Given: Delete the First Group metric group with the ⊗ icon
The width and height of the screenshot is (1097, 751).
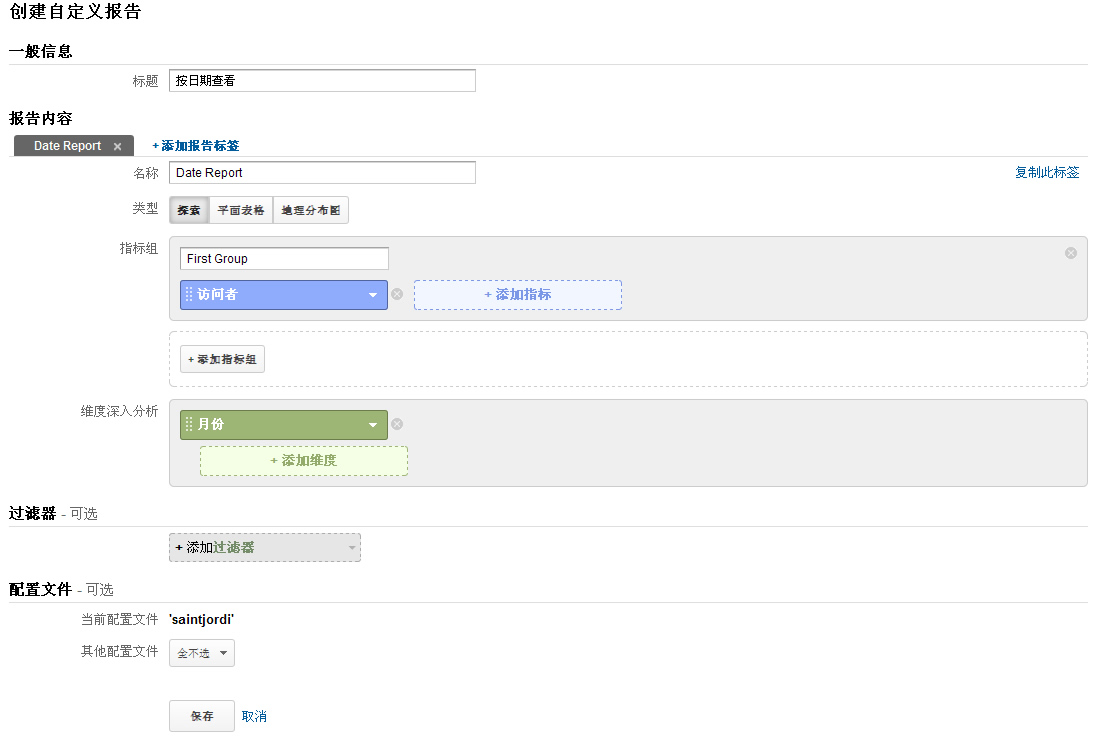Looking at the screenshot, I should pos(1070,252).
